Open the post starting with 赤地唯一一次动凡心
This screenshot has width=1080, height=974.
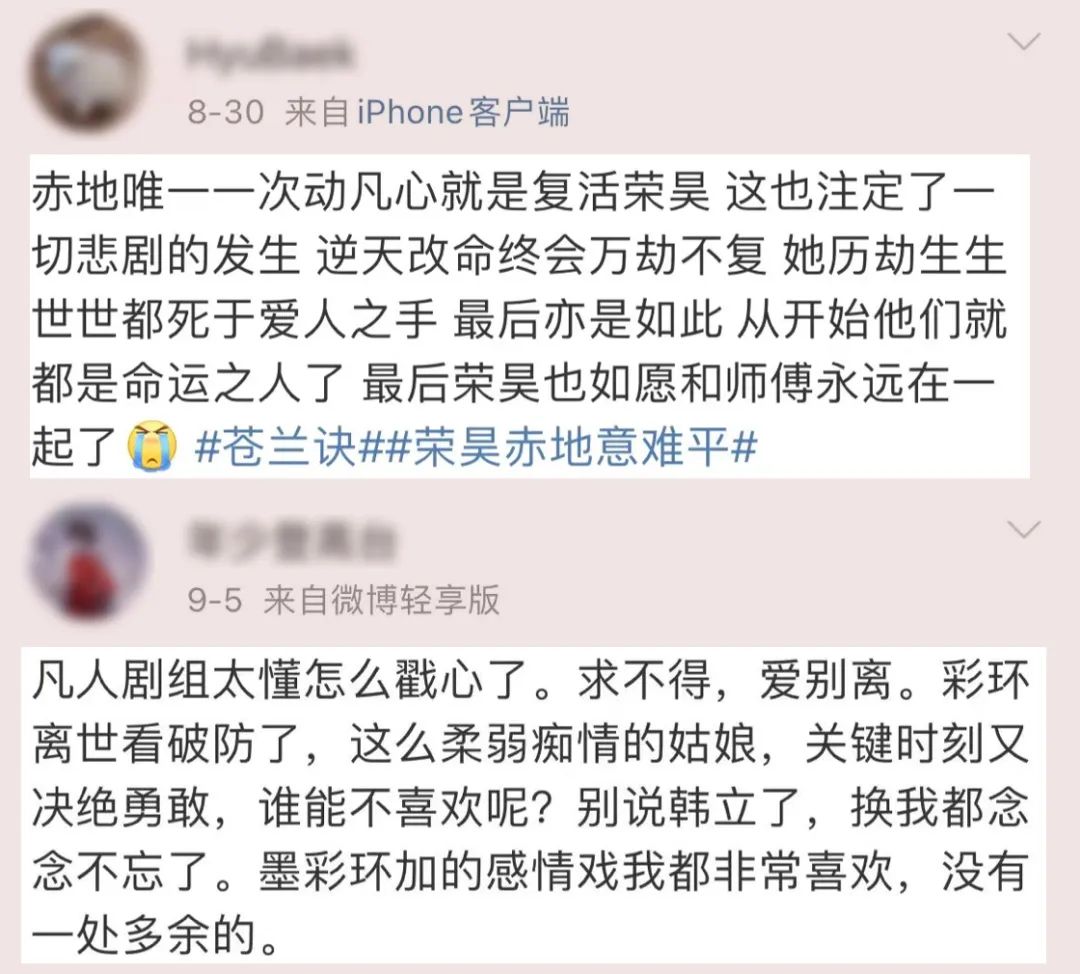530,316
